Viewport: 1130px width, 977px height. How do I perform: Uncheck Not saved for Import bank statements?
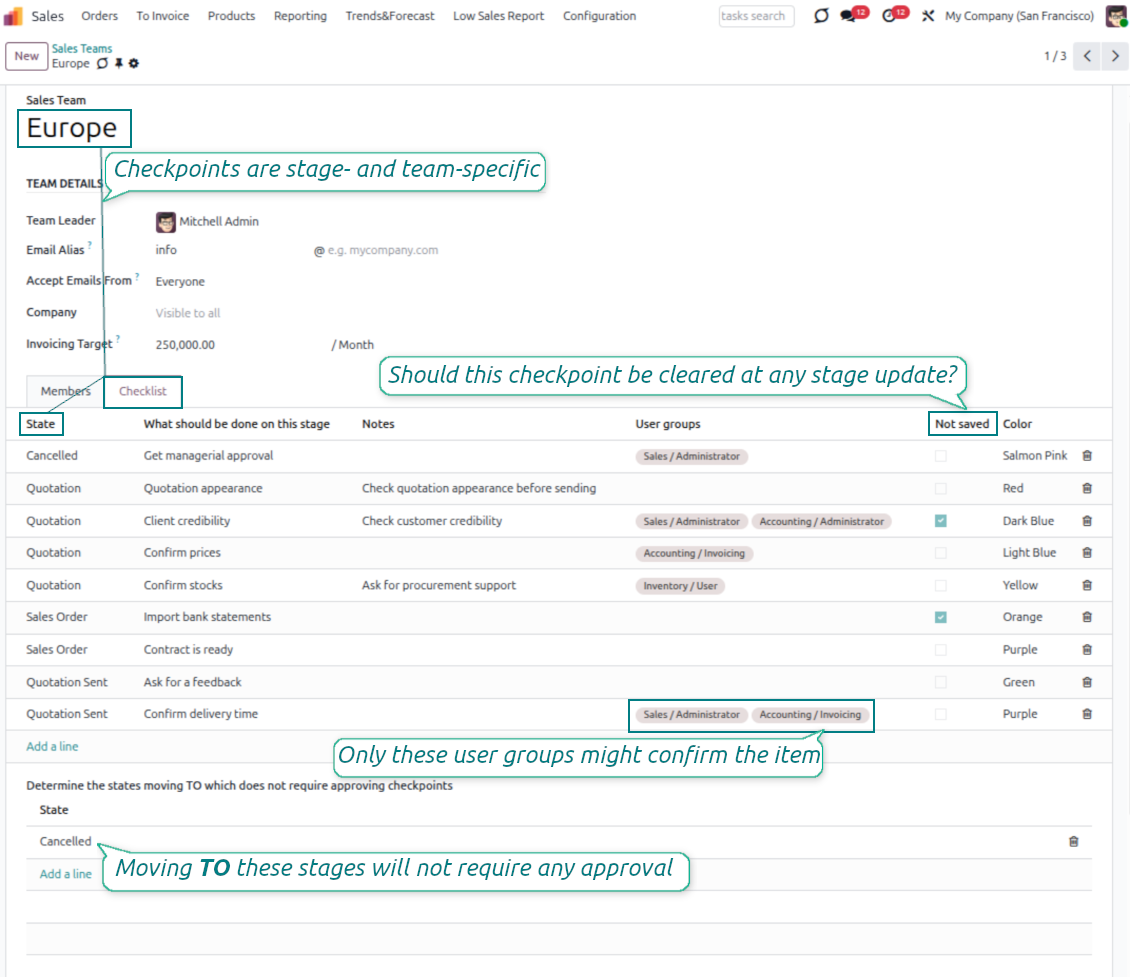(940, 618)
